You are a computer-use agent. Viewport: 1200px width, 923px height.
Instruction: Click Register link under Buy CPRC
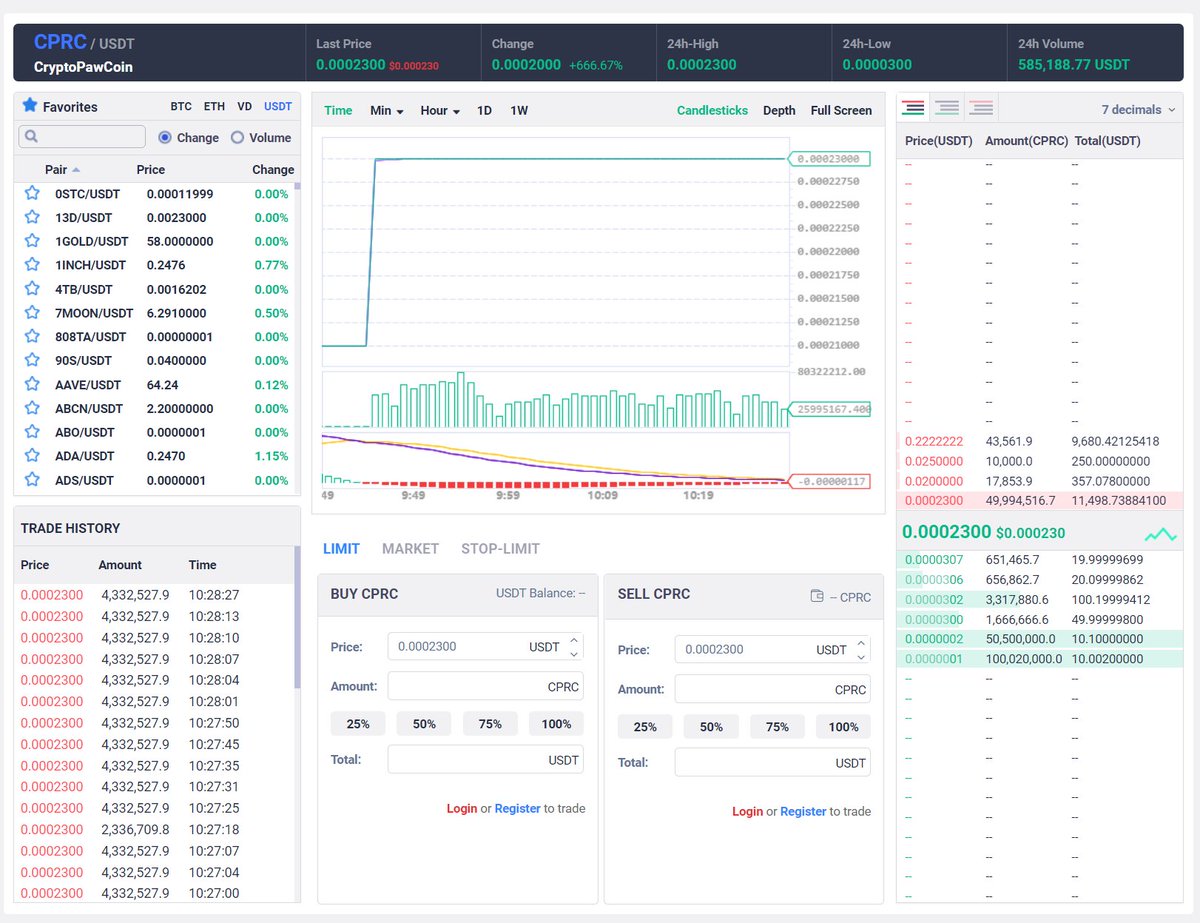point(517,808)
